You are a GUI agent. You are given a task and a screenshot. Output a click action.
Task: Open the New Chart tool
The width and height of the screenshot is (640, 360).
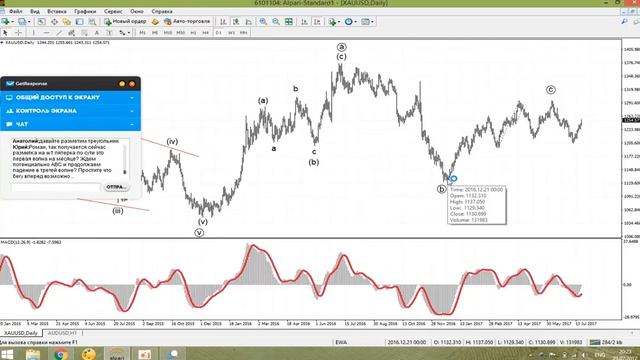point(5,22)
